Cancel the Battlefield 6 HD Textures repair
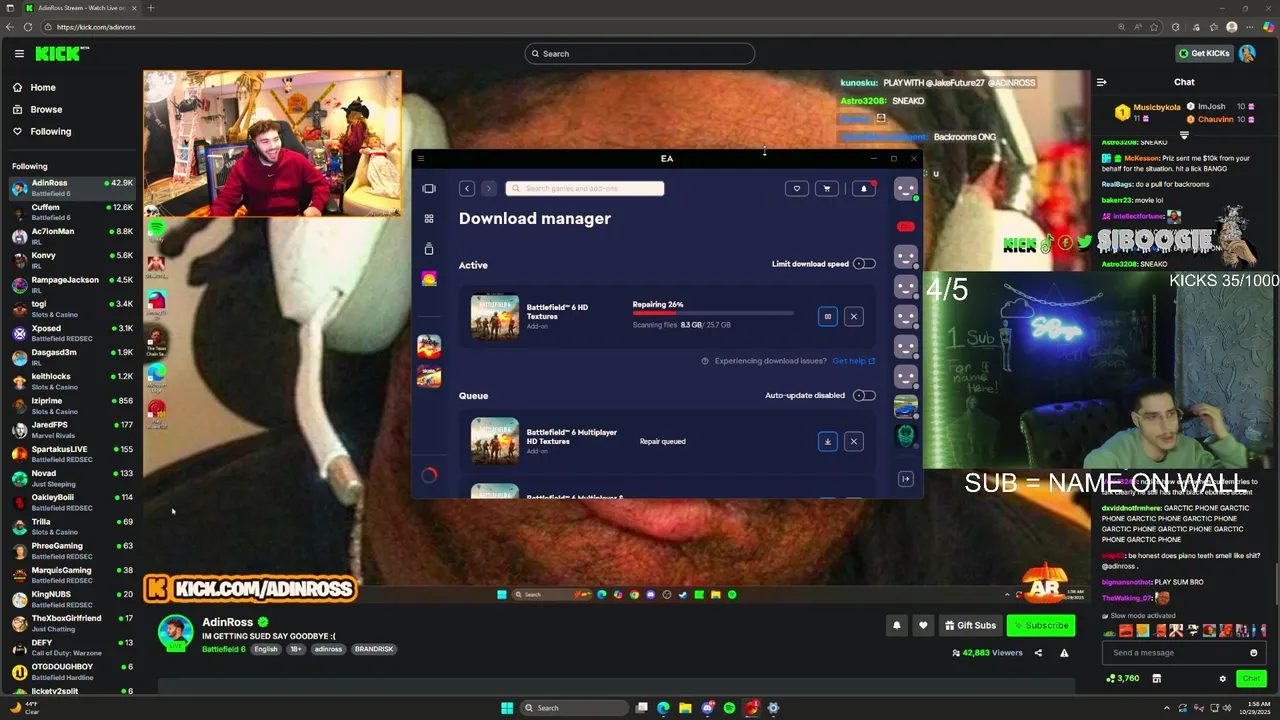 tap(853, 317)
